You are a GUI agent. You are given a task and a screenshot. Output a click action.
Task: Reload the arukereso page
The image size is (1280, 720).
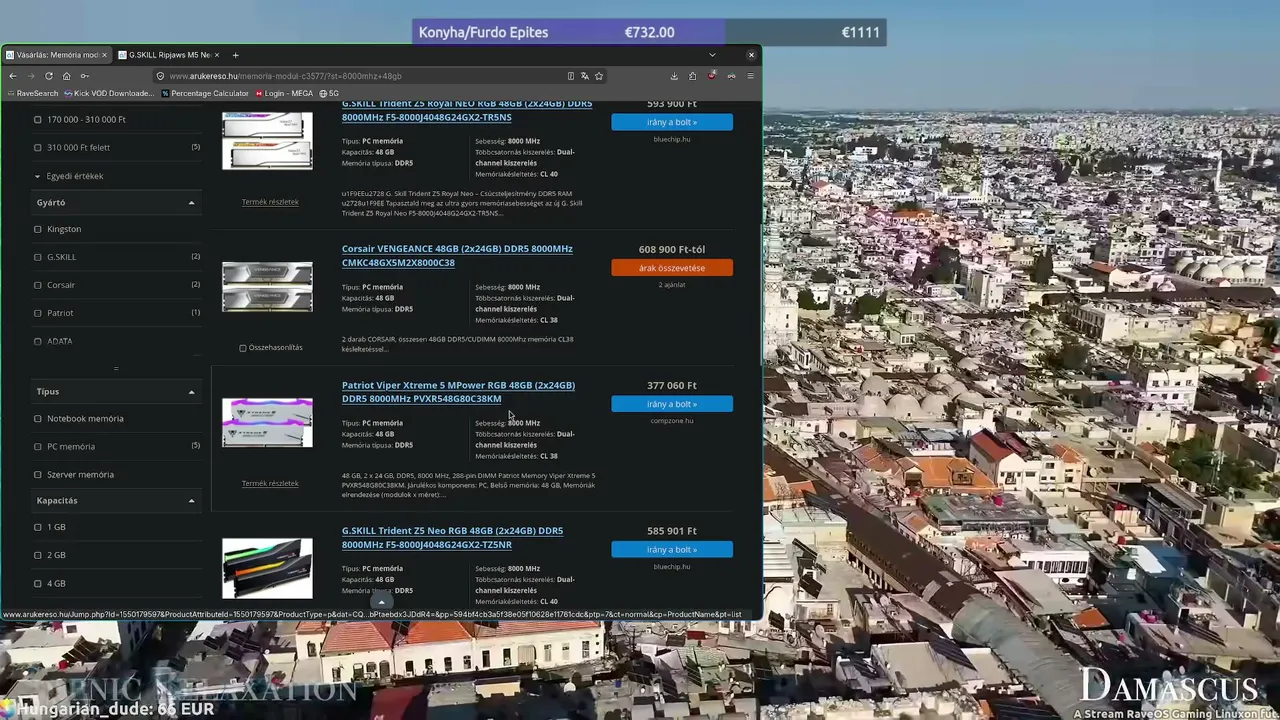(x=48, y=76)
